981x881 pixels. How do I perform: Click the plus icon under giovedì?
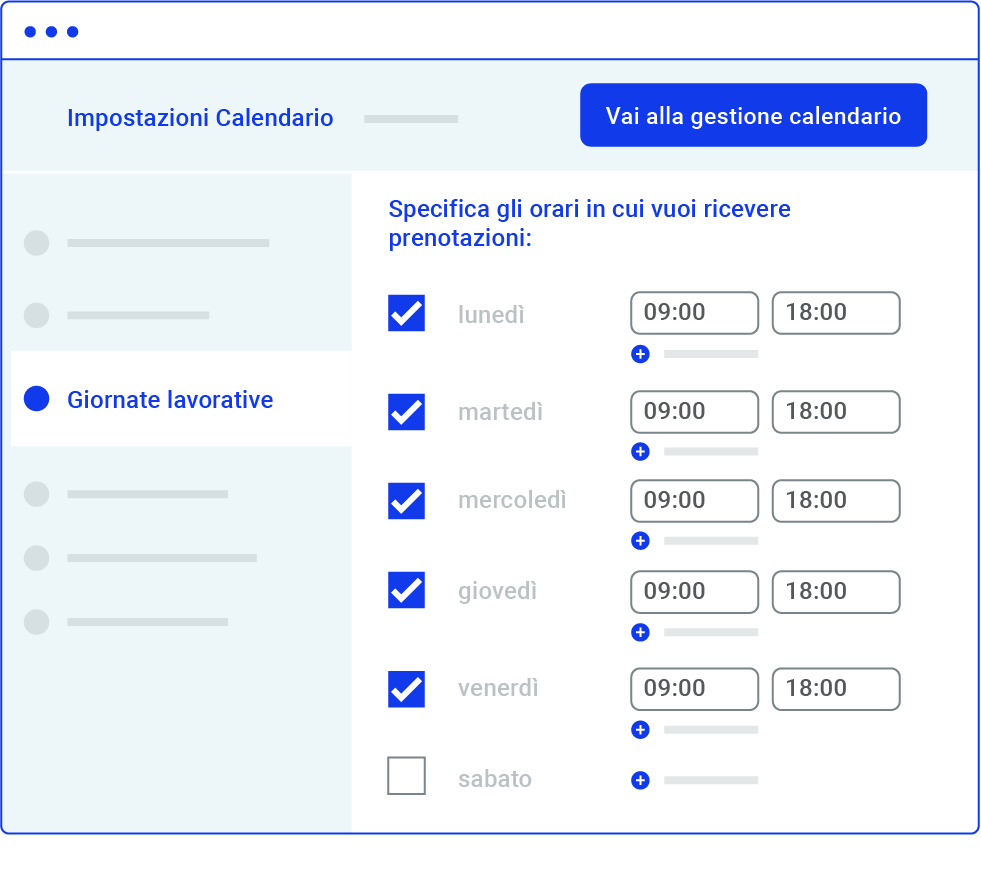640,632
